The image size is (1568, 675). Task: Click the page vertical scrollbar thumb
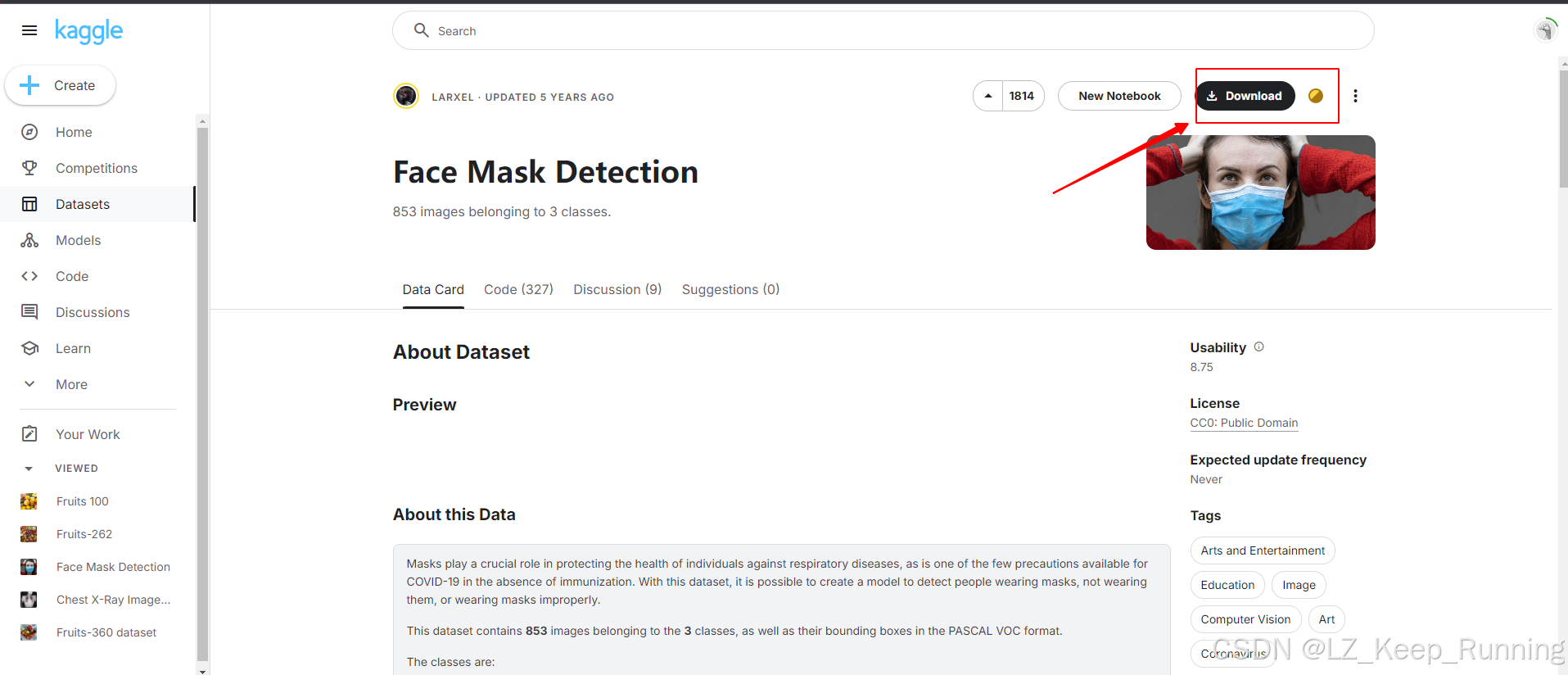(1563, 129)
